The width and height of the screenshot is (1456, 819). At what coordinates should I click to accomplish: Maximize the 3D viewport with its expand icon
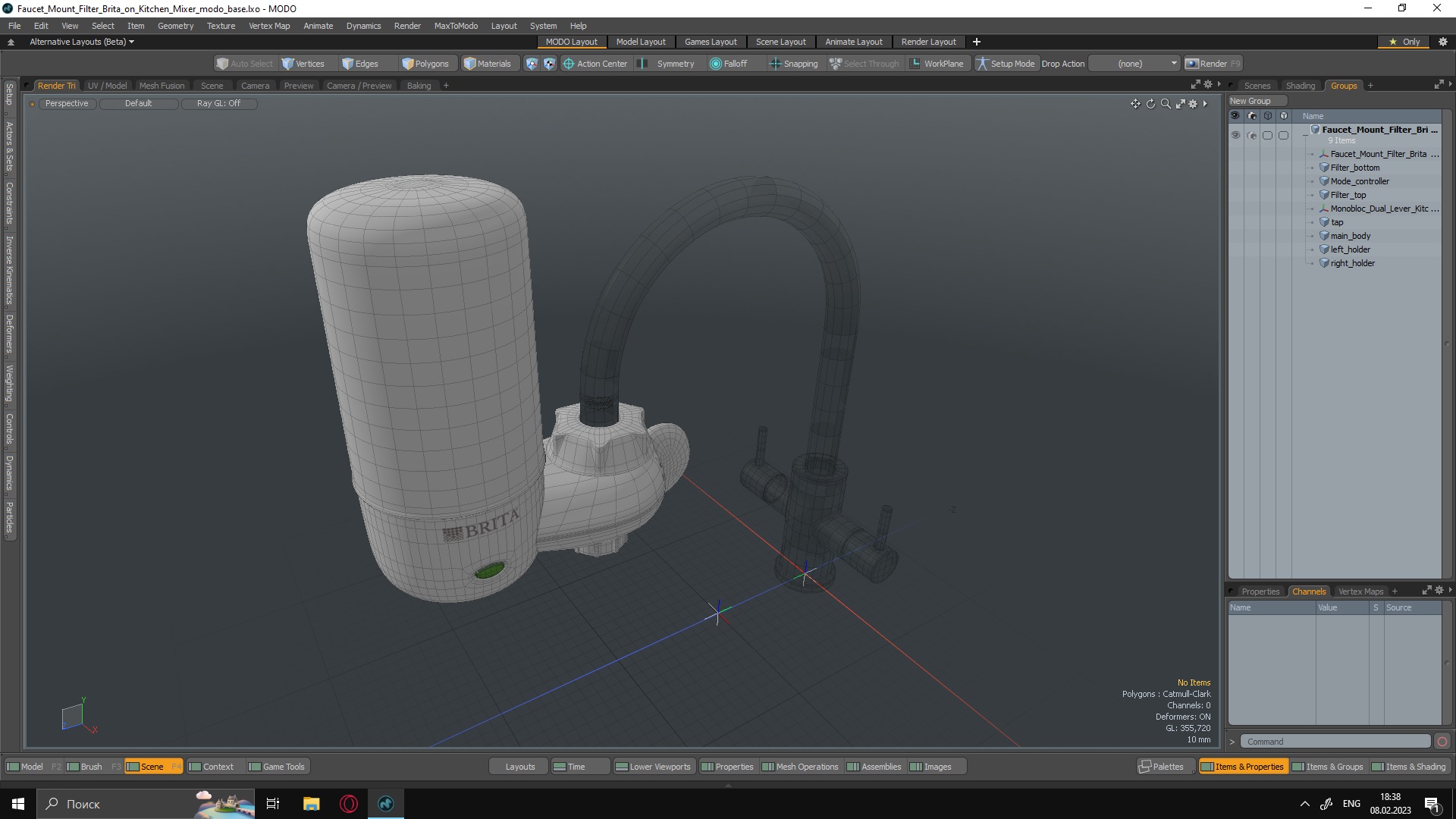[x=1180, y=104]
